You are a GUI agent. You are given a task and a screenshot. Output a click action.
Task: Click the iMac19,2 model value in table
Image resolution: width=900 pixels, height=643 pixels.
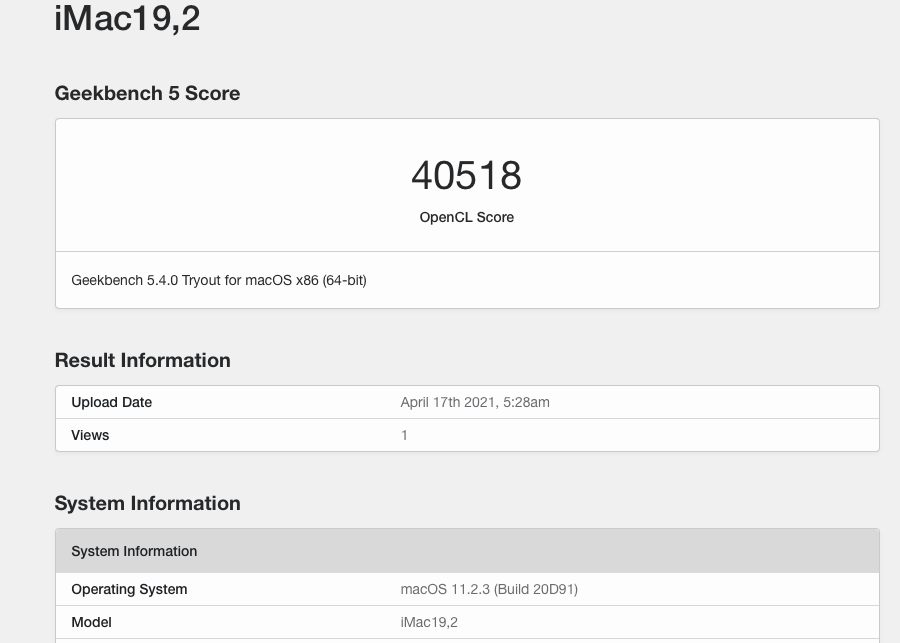(x=429, y=622)
